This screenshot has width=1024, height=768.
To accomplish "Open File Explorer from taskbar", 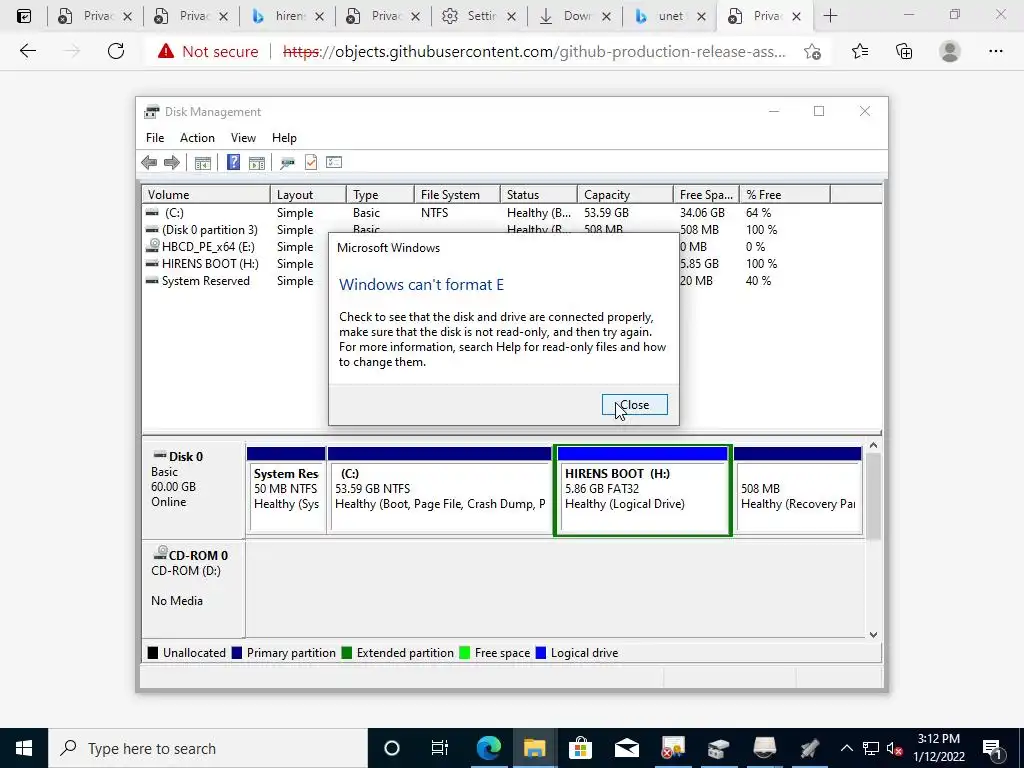I will click(534, 748).
